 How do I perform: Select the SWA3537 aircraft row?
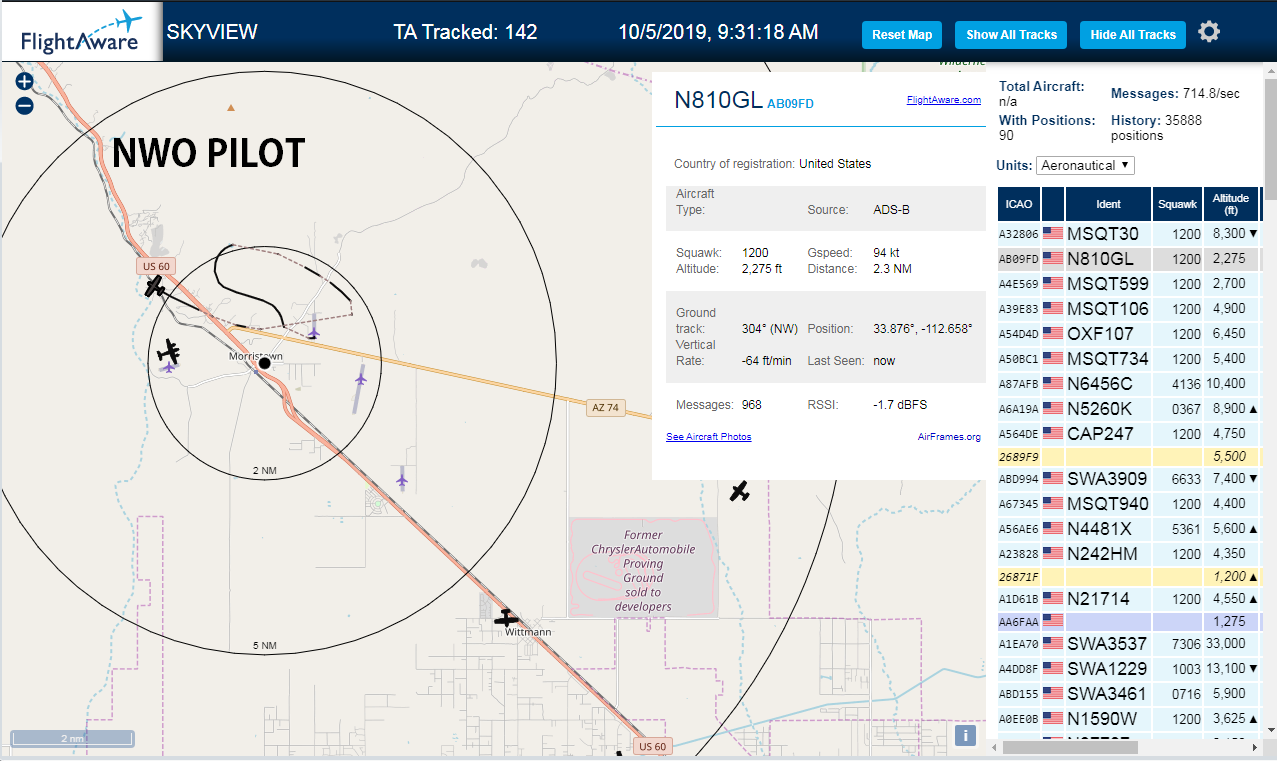1129,643
